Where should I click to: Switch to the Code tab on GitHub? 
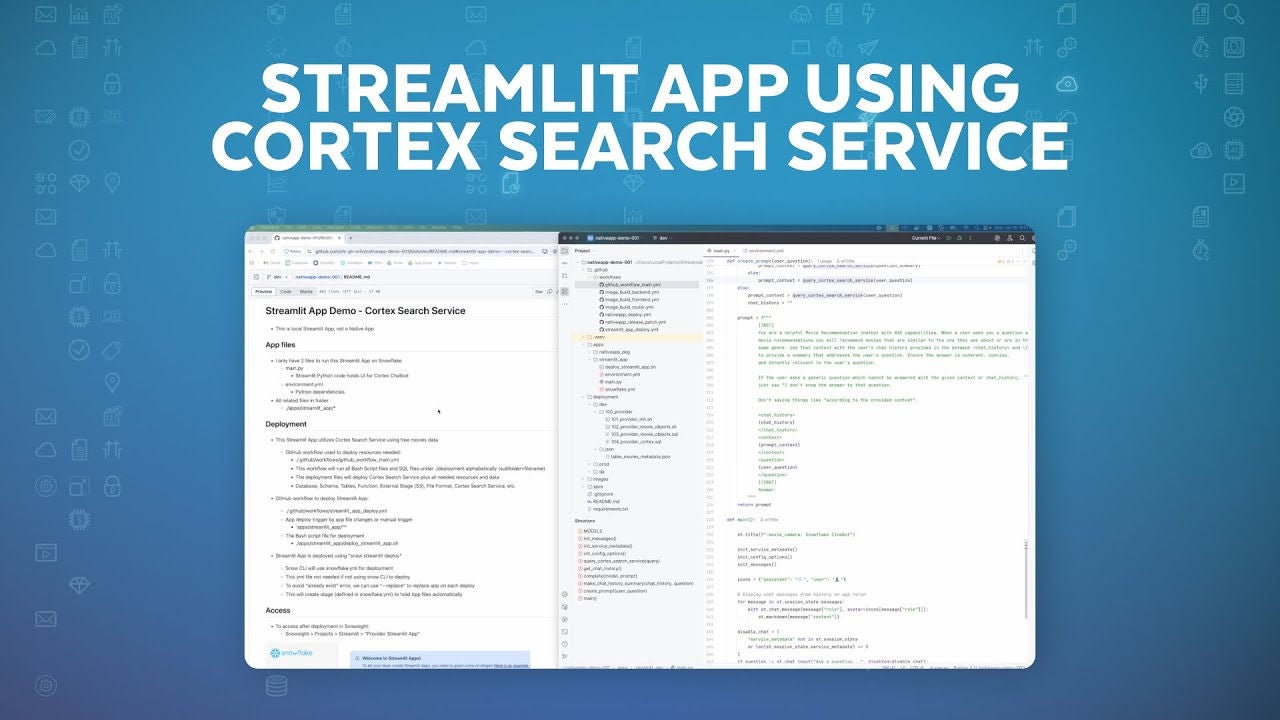[x=287, y=291]
